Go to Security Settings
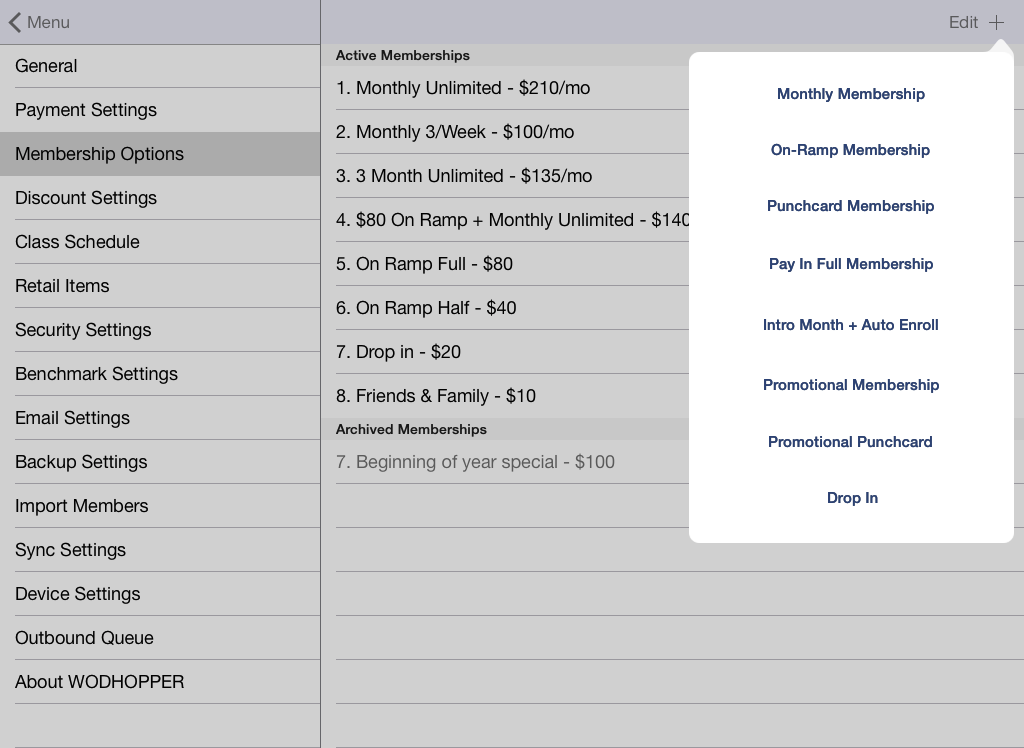The width and height of the screenshot is (1024, 748). [x=160, y=330]
